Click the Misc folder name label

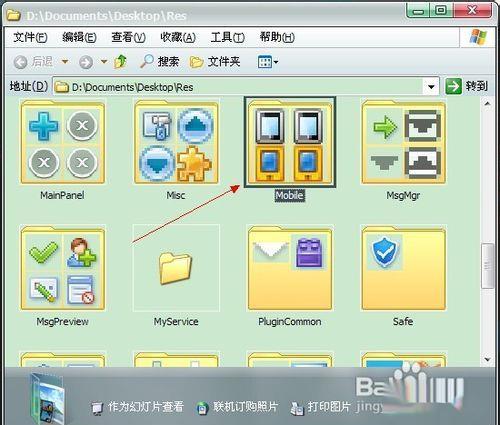(x=176, y=195)
